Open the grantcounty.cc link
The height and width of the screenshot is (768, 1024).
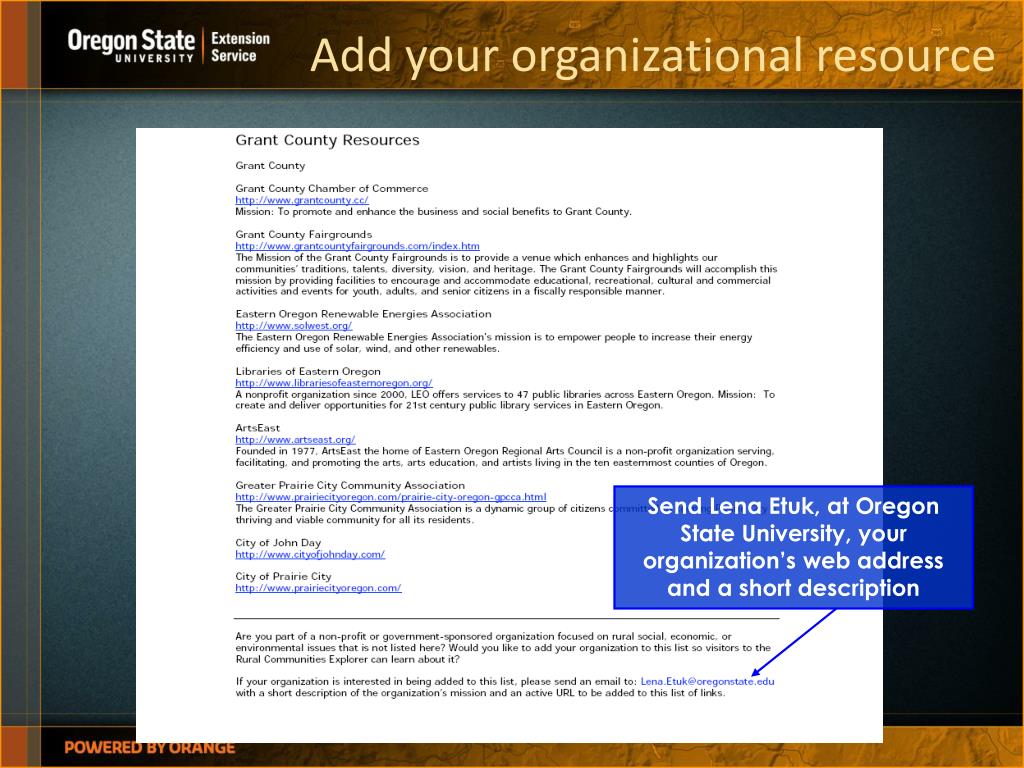click(302, 200)
